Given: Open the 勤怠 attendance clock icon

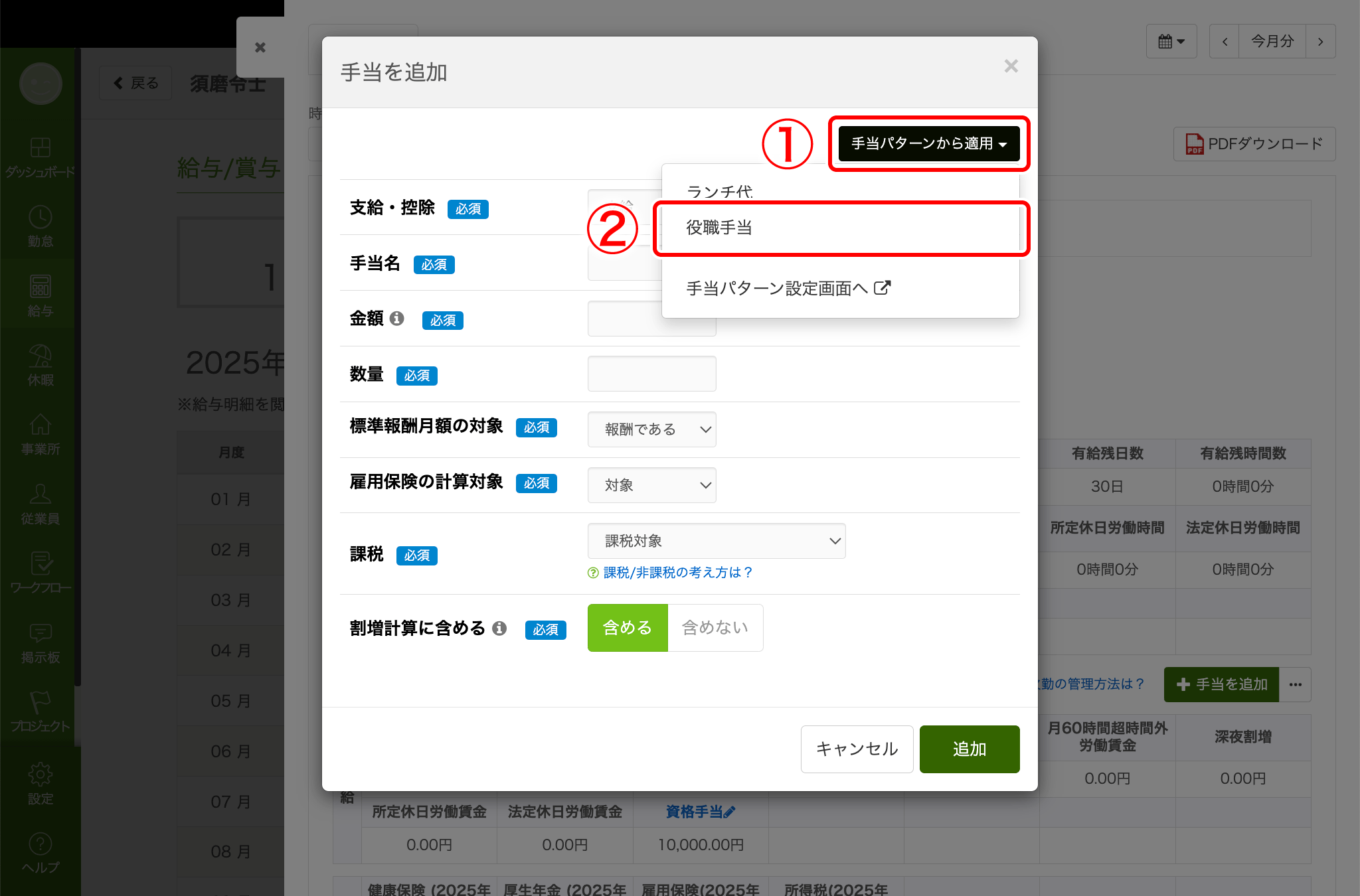Looking at the screenshot, I should click(40, 217).
